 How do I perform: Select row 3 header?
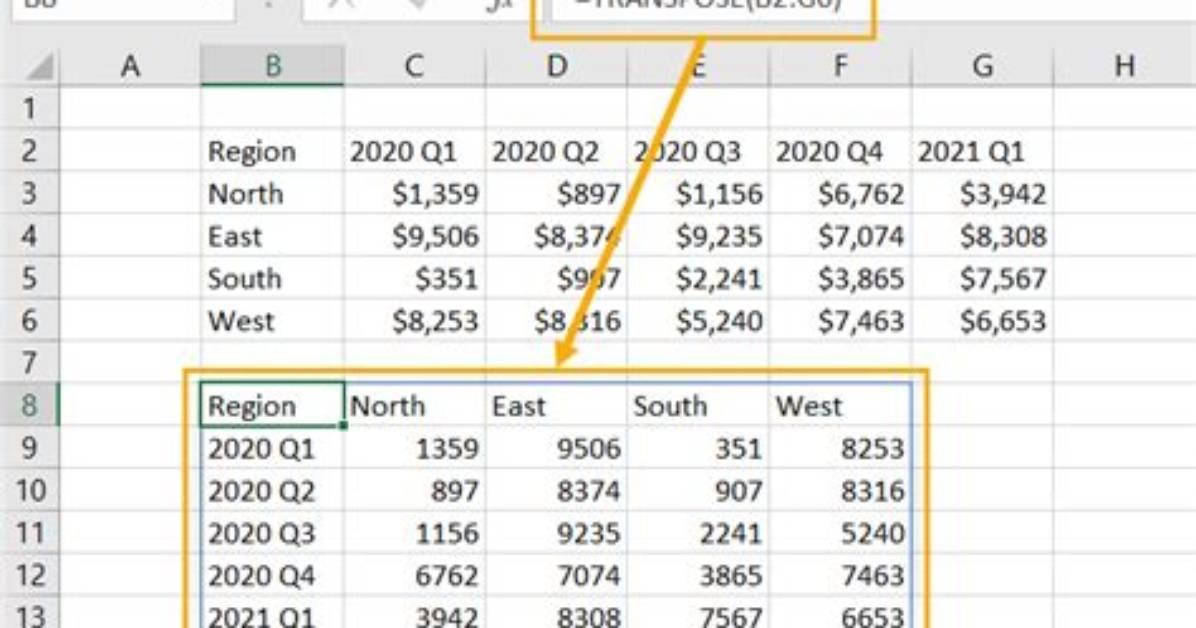pyautogui.click(x=30, y=194)
